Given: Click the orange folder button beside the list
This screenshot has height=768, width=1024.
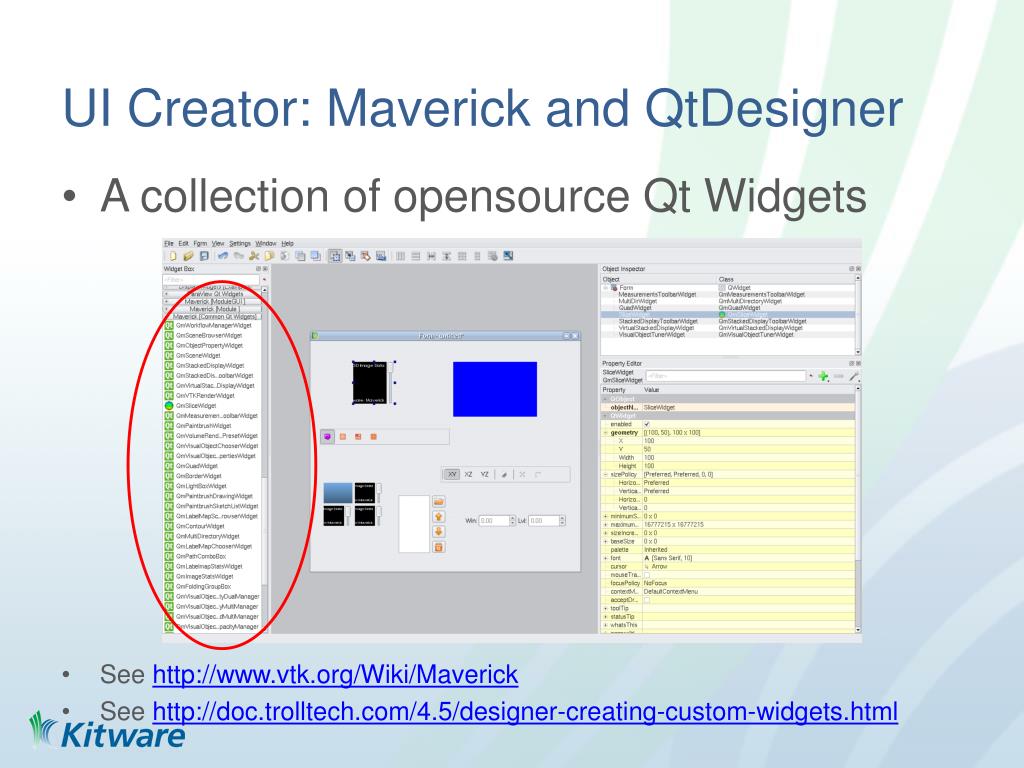Looking at the screenshot, I should point(439,502).
